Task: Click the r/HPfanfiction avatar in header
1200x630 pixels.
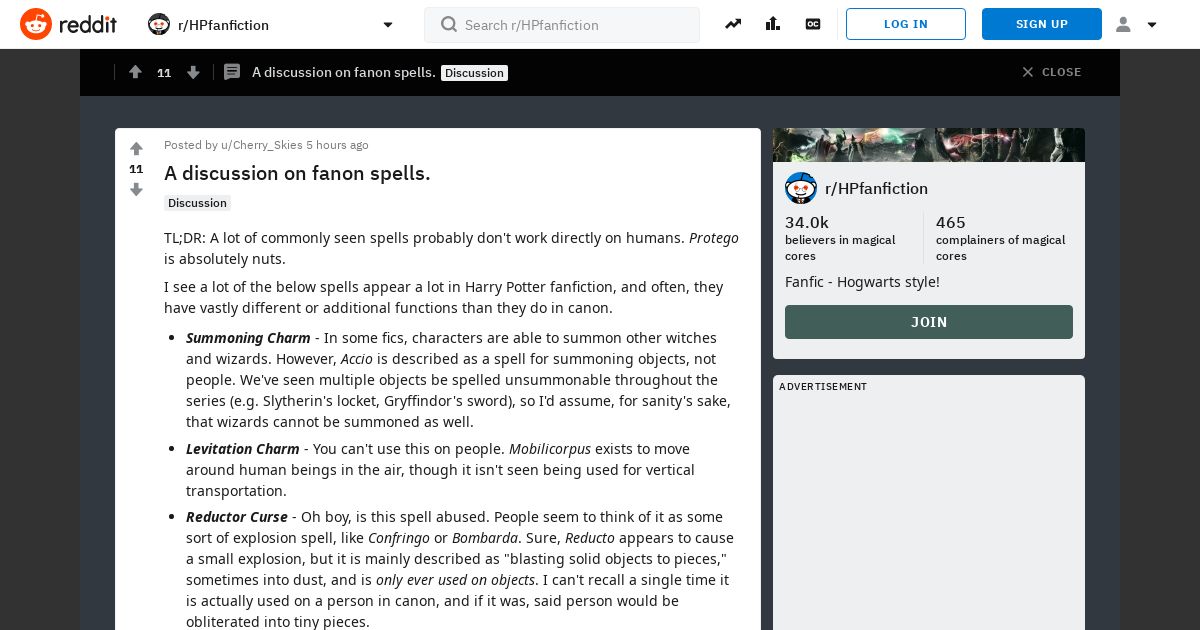Action: (x=159, y=24)
